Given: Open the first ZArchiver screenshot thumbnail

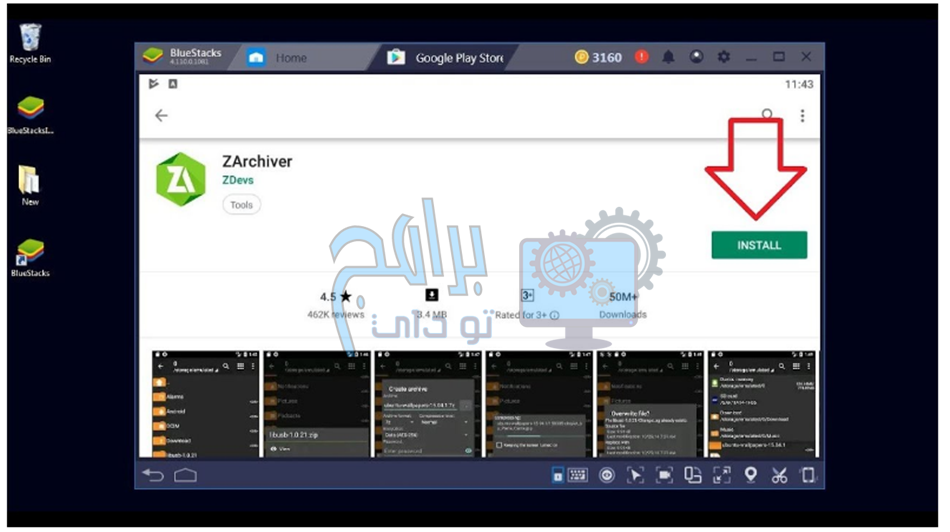Looking at the screenshot, I should point(204,404).
